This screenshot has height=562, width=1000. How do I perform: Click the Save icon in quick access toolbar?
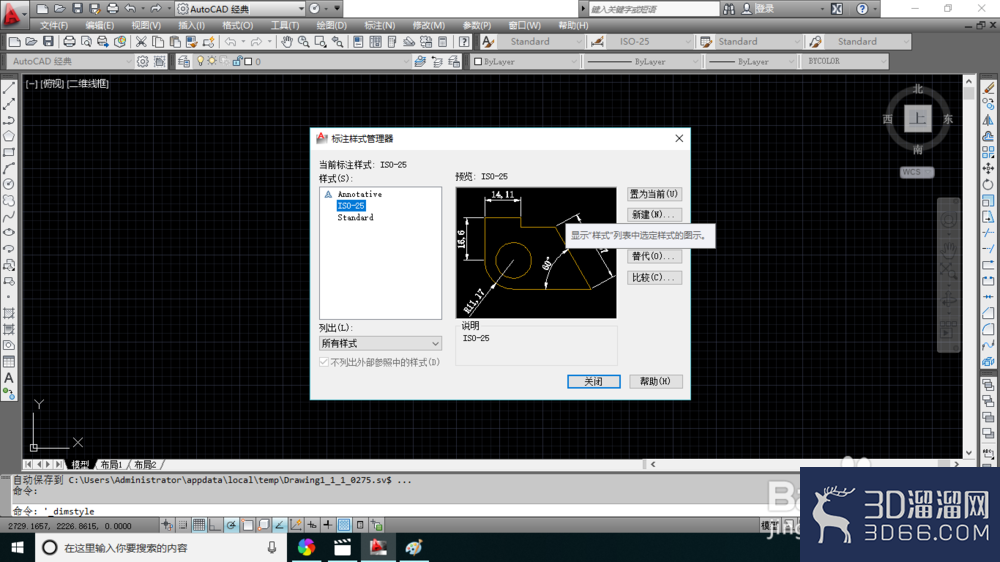(x=77, y=9)
